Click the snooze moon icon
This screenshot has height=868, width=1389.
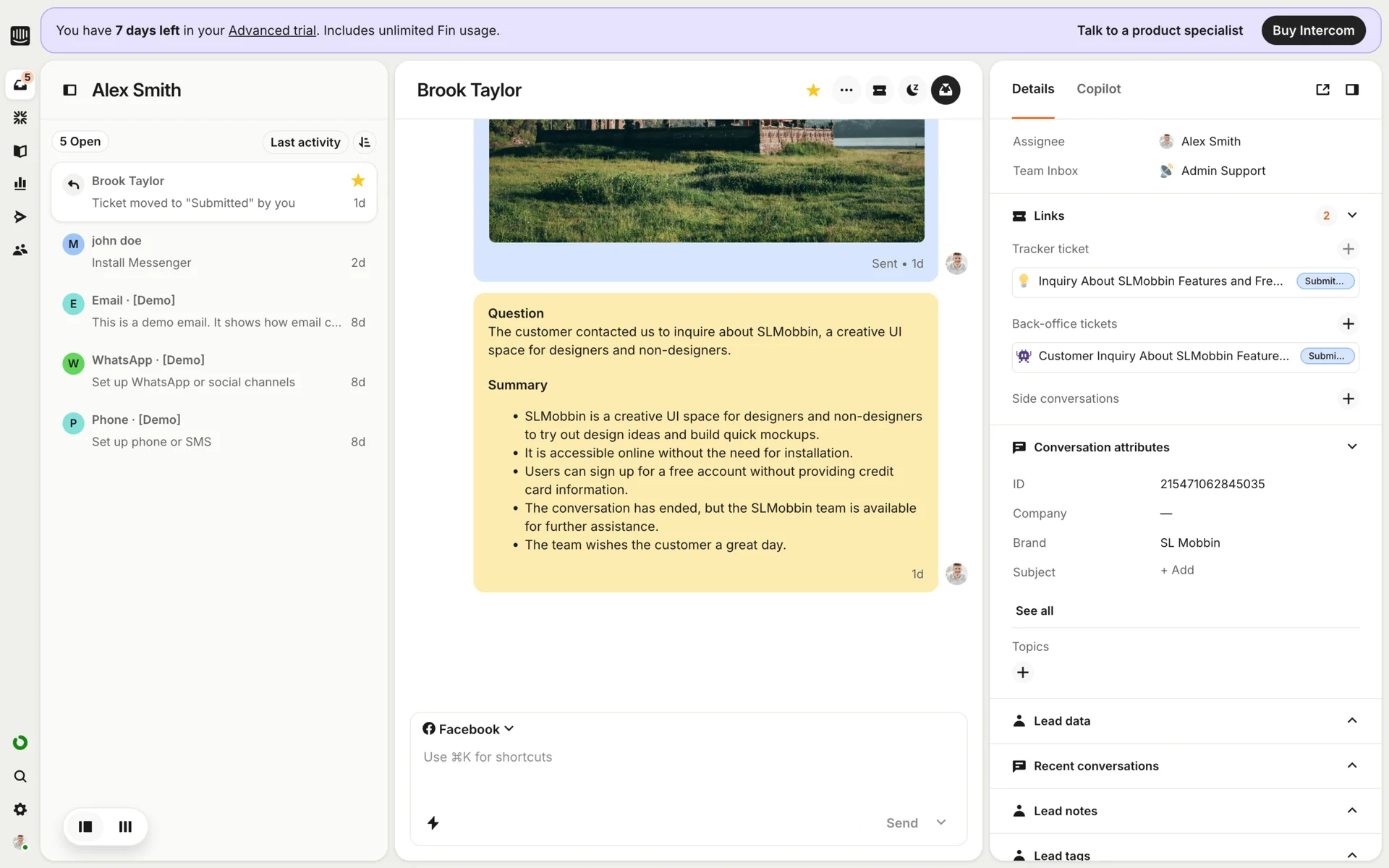pyautogui.click(x=912, y=90)
